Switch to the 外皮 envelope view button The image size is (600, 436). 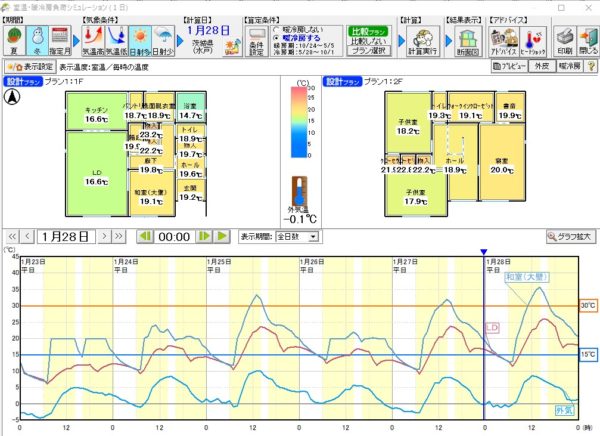pyautogui.click(x=541, y=66)
